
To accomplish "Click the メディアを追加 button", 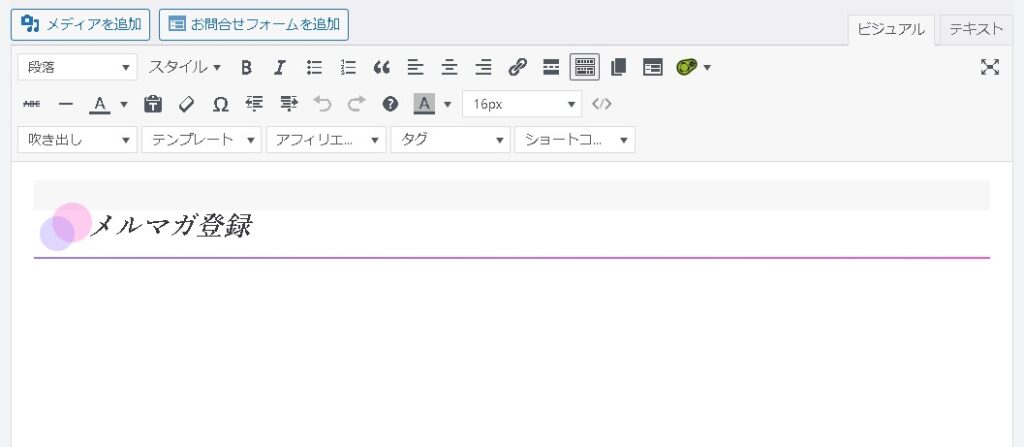I will pos(80,23).
